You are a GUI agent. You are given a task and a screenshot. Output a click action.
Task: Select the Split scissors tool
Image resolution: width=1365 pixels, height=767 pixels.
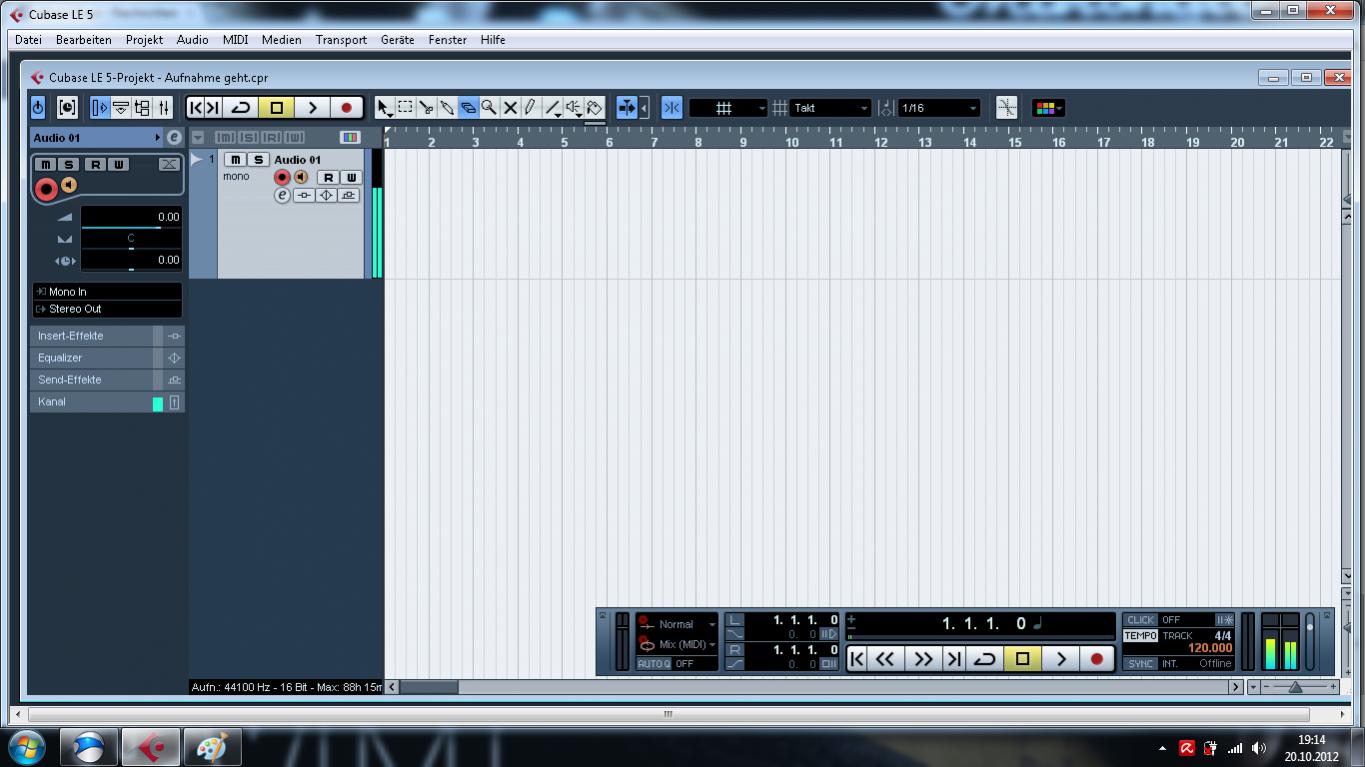pyautogui.click(x=426, y=108)
